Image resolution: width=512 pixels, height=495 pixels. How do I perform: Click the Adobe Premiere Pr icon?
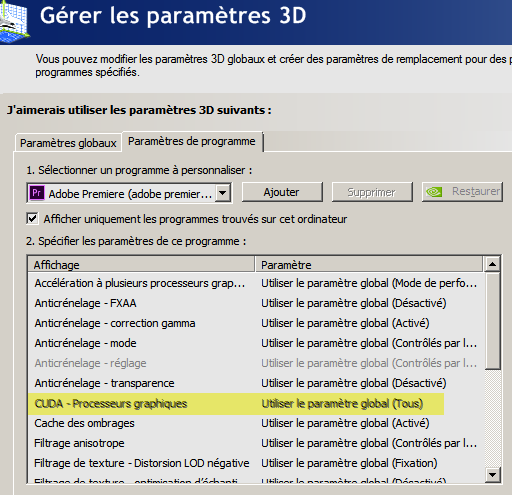(37, 193)
